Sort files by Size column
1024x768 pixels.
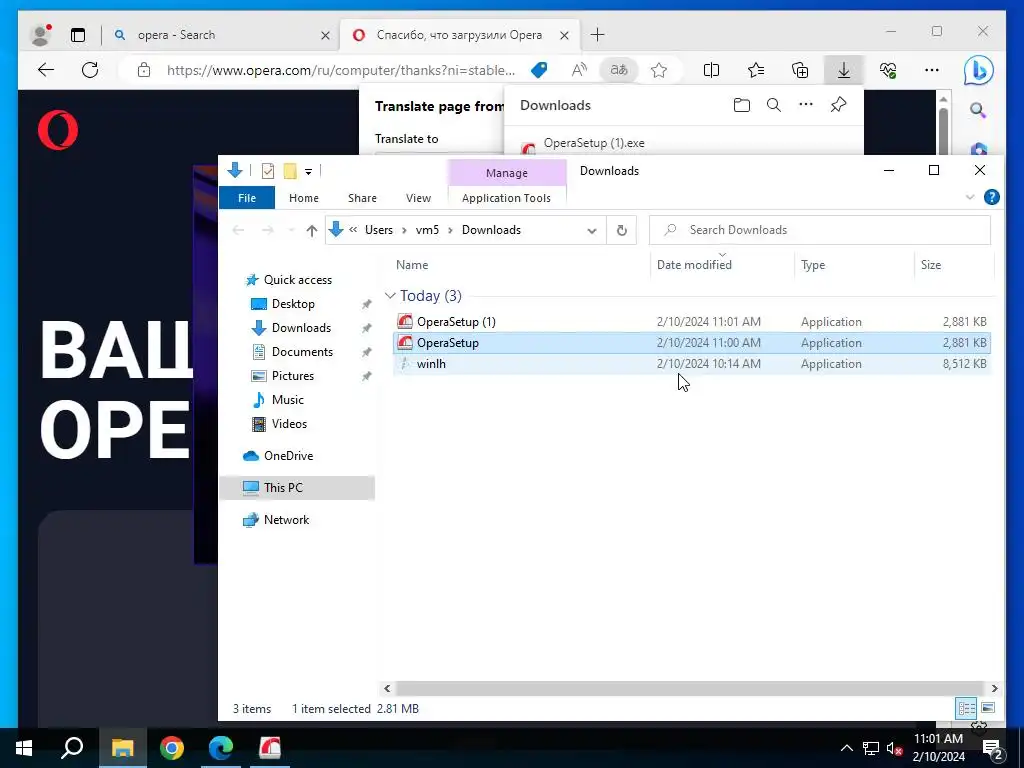953,264
